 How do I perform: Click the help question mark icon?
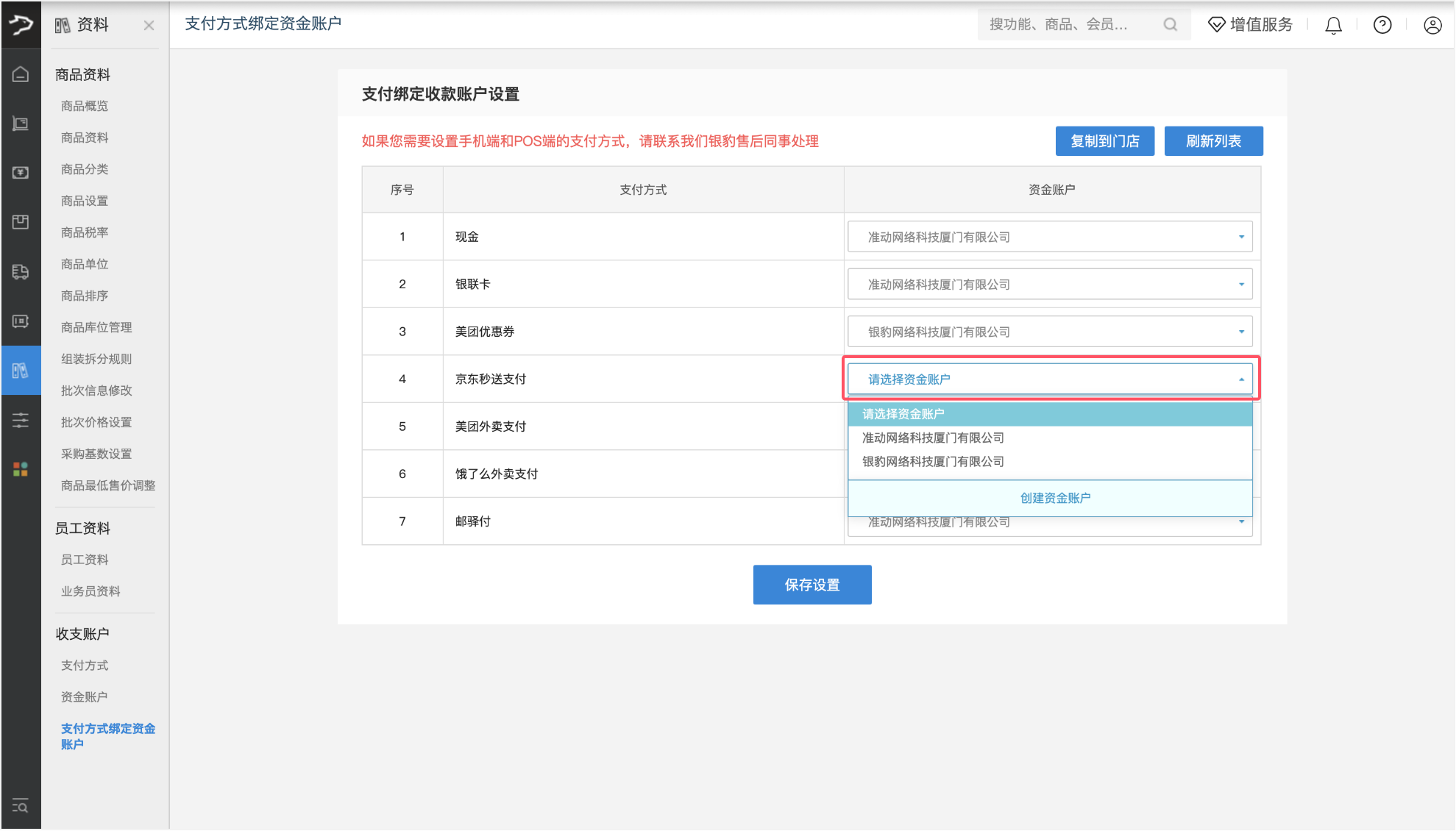(1382, 24)
